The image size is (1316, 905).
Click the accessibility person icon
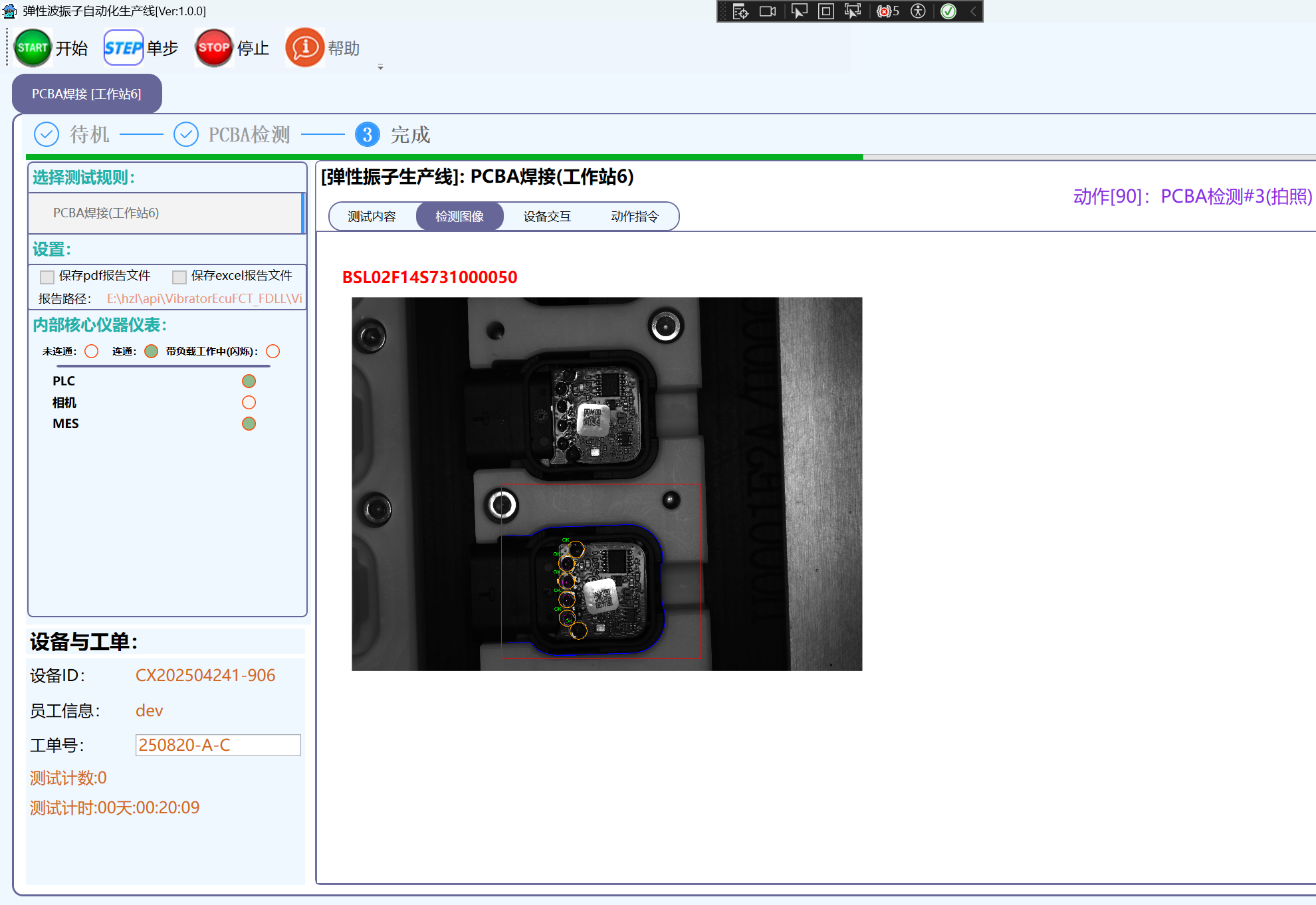(918, 11)
